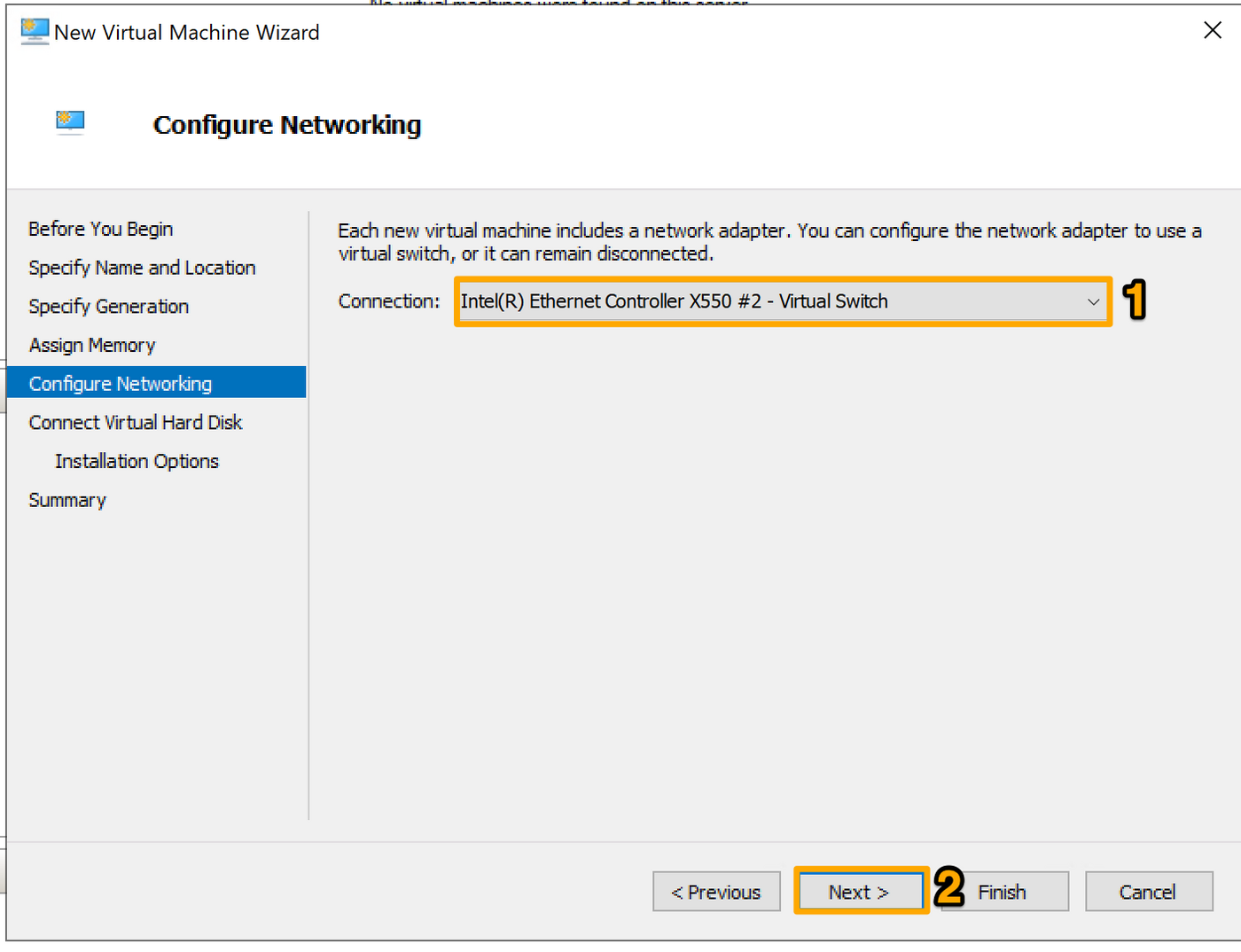Go to the Installation Options sub-step
This screenshot has height=952, width=1241.
137,462
